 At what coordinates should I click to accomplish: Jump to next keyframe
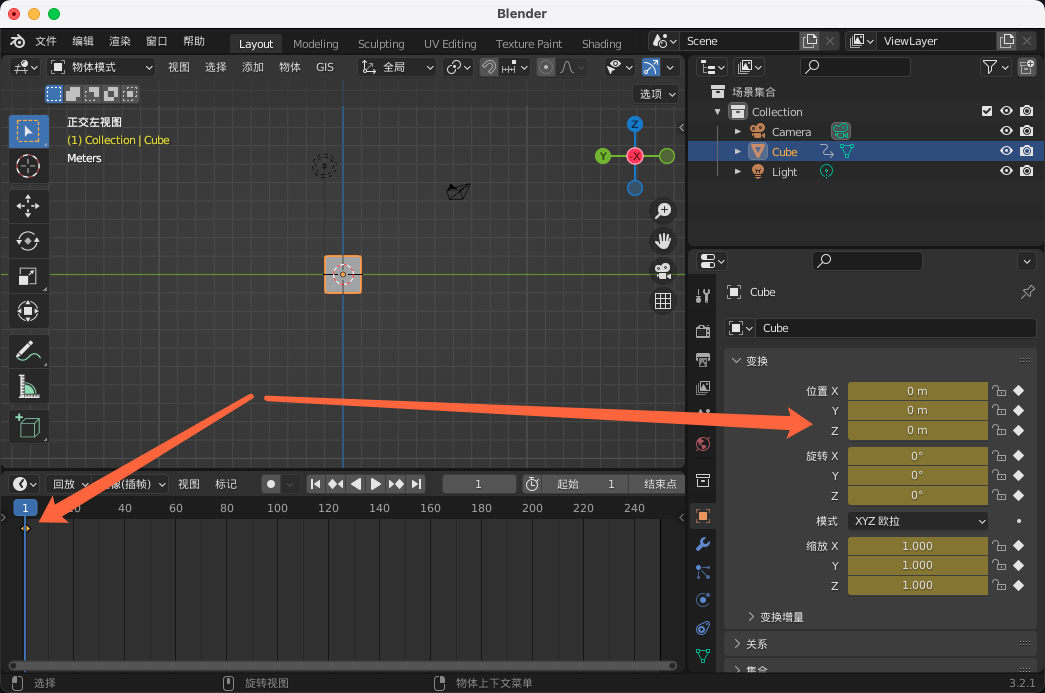[396, 484]
